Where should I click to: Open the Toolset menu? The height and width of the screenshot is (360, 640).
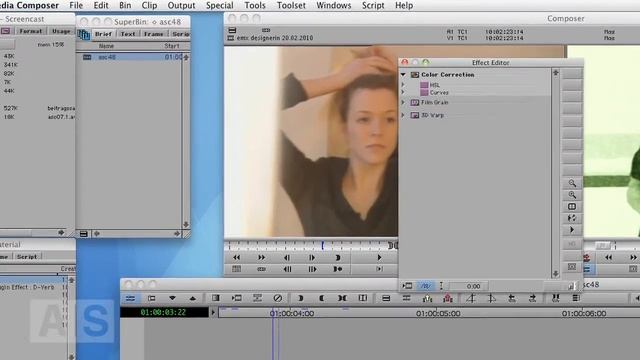coord(291,5)
